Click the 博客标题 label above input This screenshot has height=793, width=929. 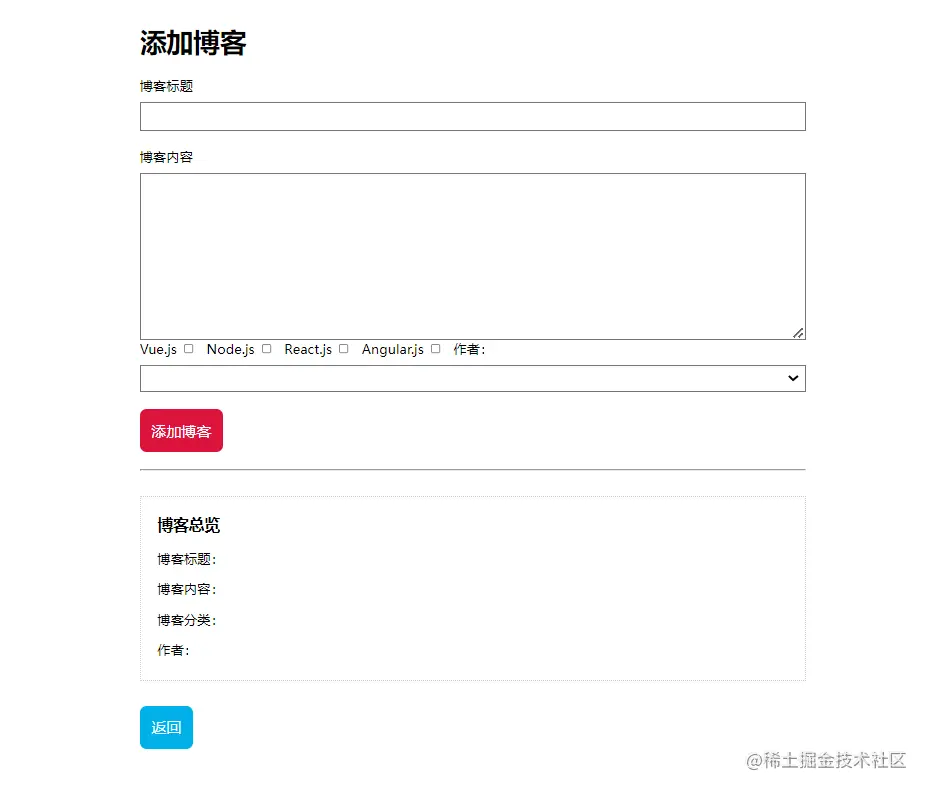[167, 86]
